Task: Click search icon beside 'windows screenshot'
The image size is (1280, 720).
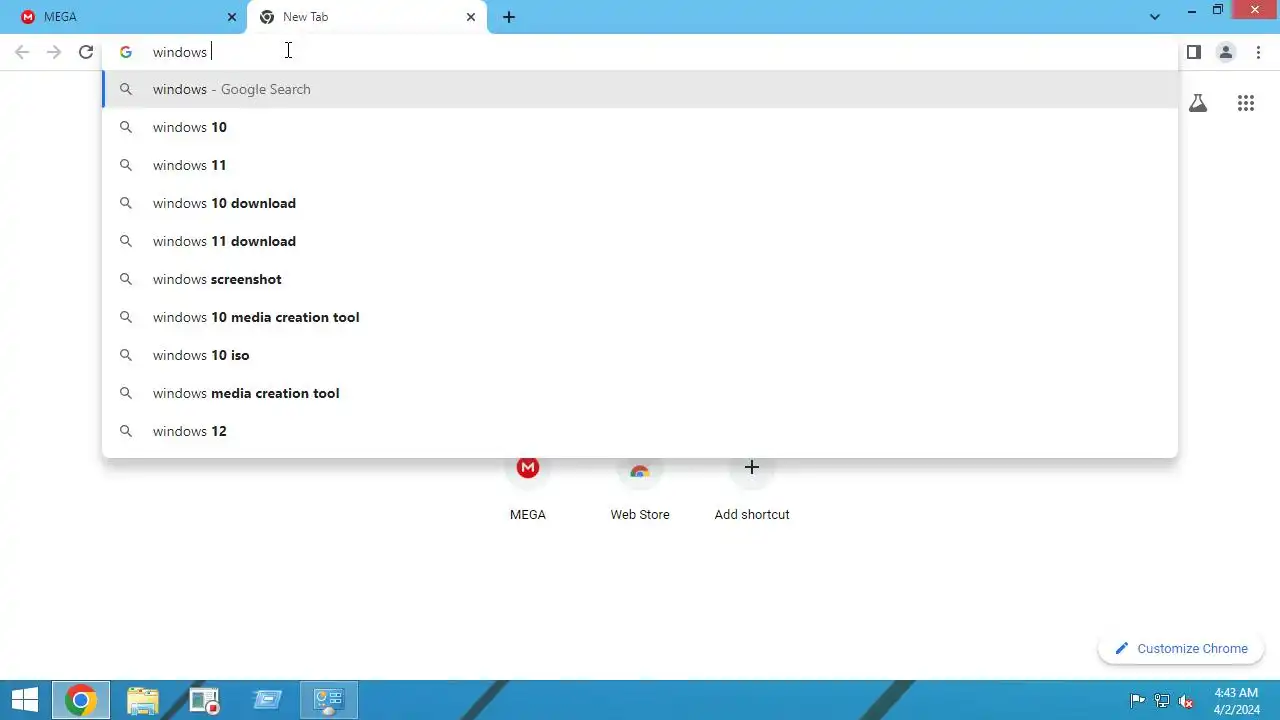Action: coord(126,279)
